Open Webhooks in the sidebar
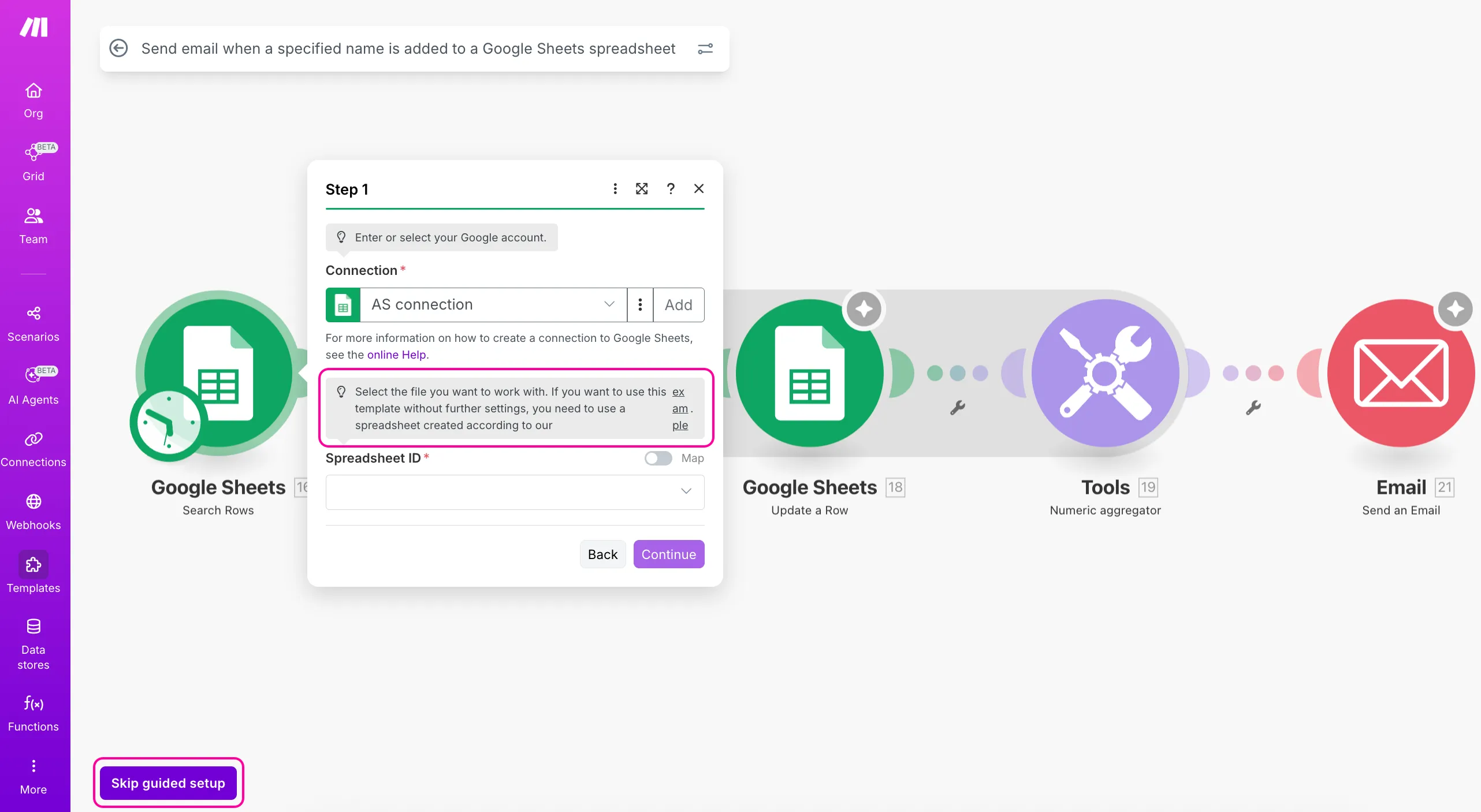The image size is (1481, 812). coord(34,512)
